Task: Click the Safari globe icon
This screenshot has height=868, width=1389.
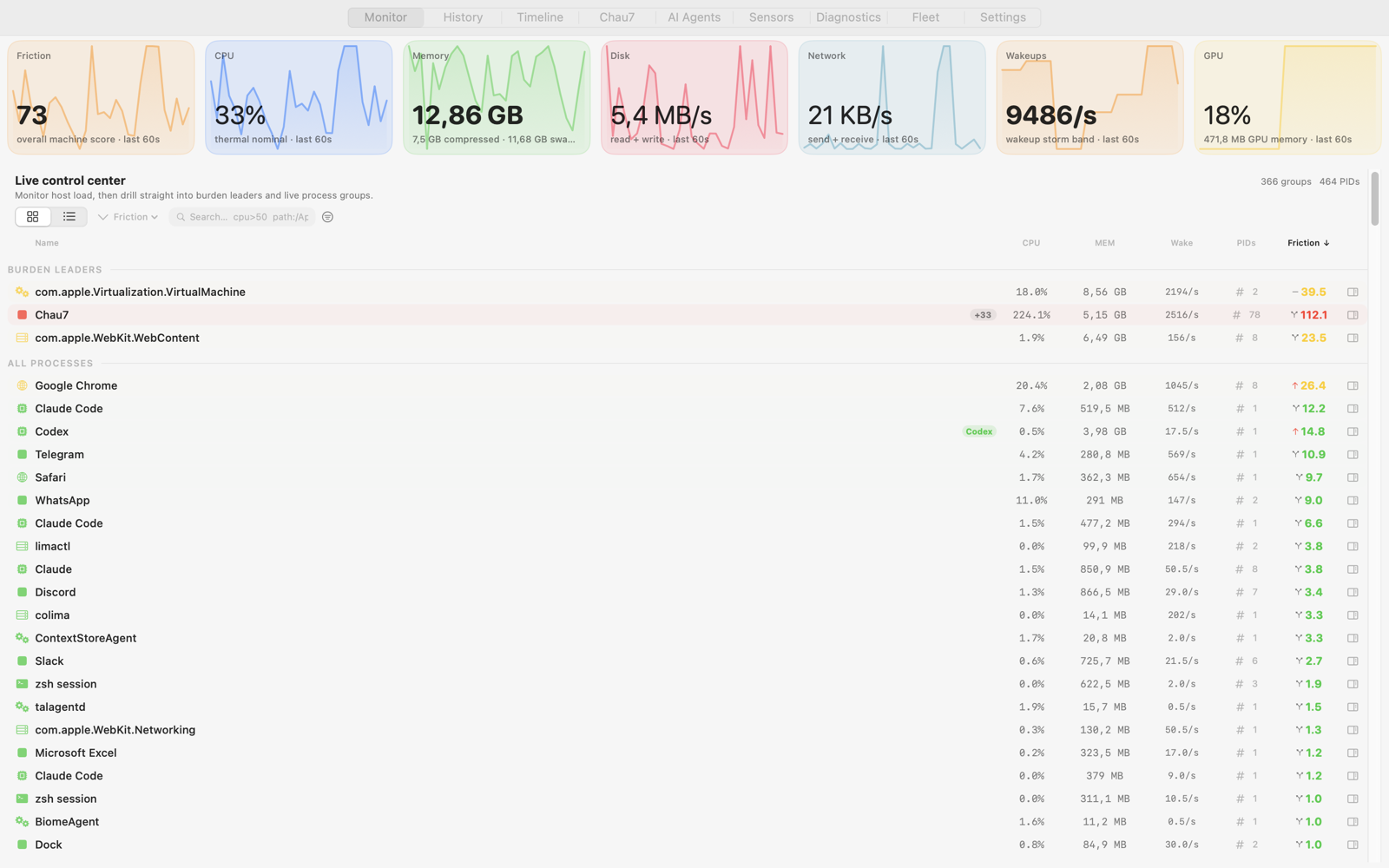Action: coord(23,477)
